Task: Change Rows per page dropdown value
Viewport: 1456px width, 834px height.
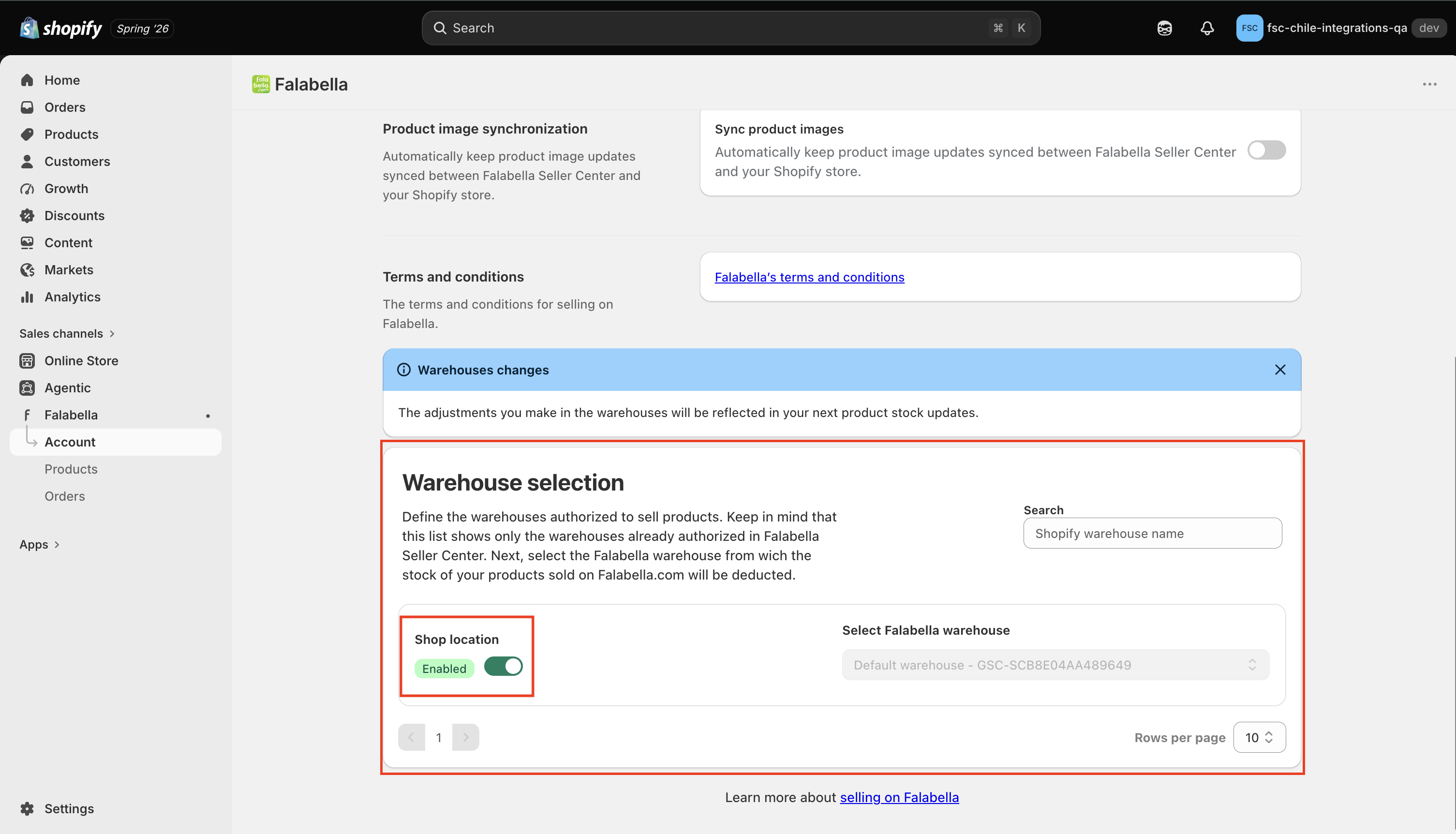Action: click(x=1259, y=737)
